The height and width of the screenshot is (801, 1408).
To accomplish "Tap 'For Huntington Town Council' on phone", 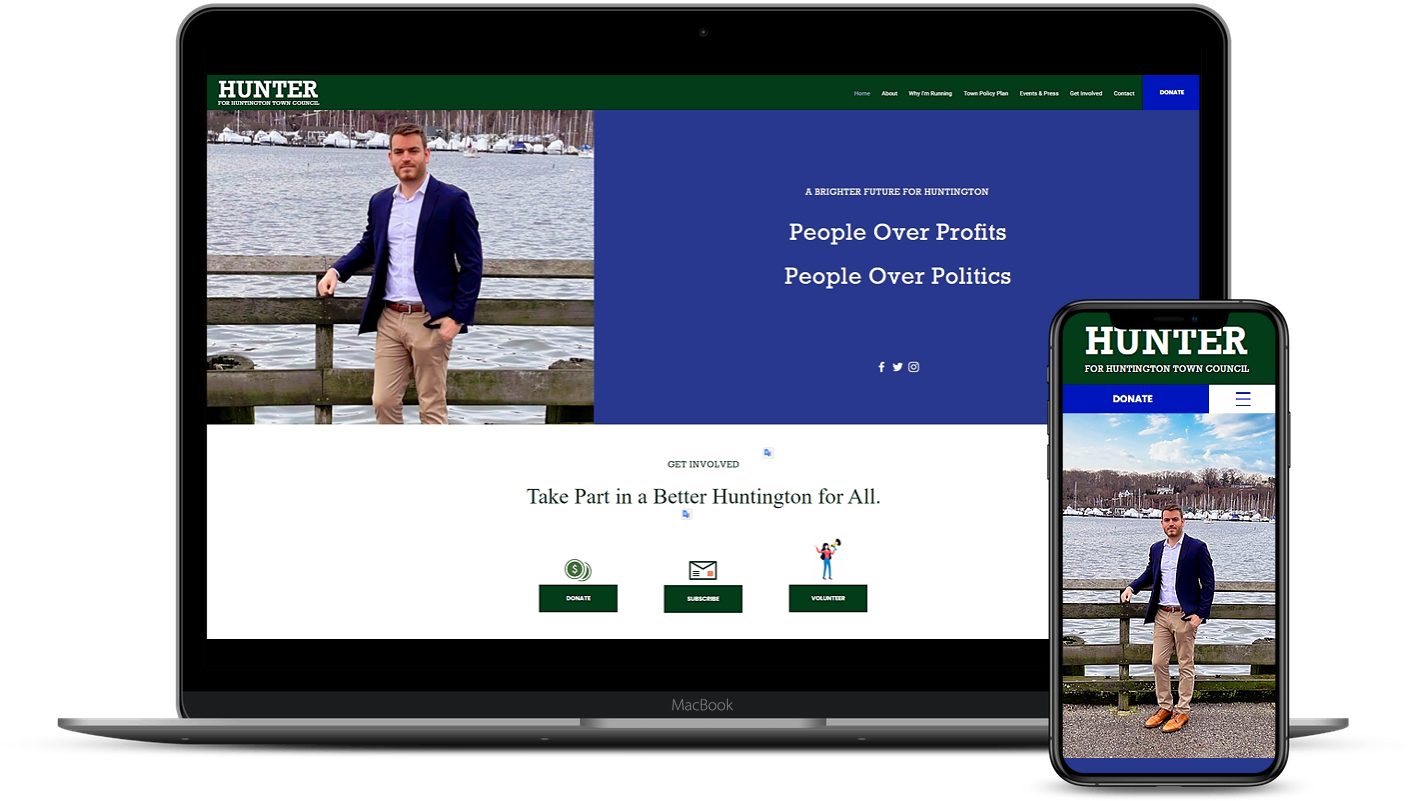I will click(1167, 368).
